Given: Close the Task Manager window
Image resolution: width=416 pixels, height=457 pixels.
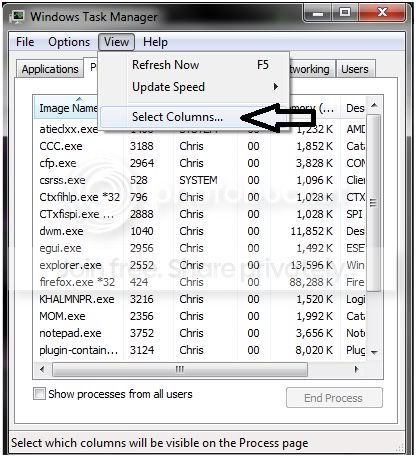Looking at the screenshot, I should coord(382,14).
